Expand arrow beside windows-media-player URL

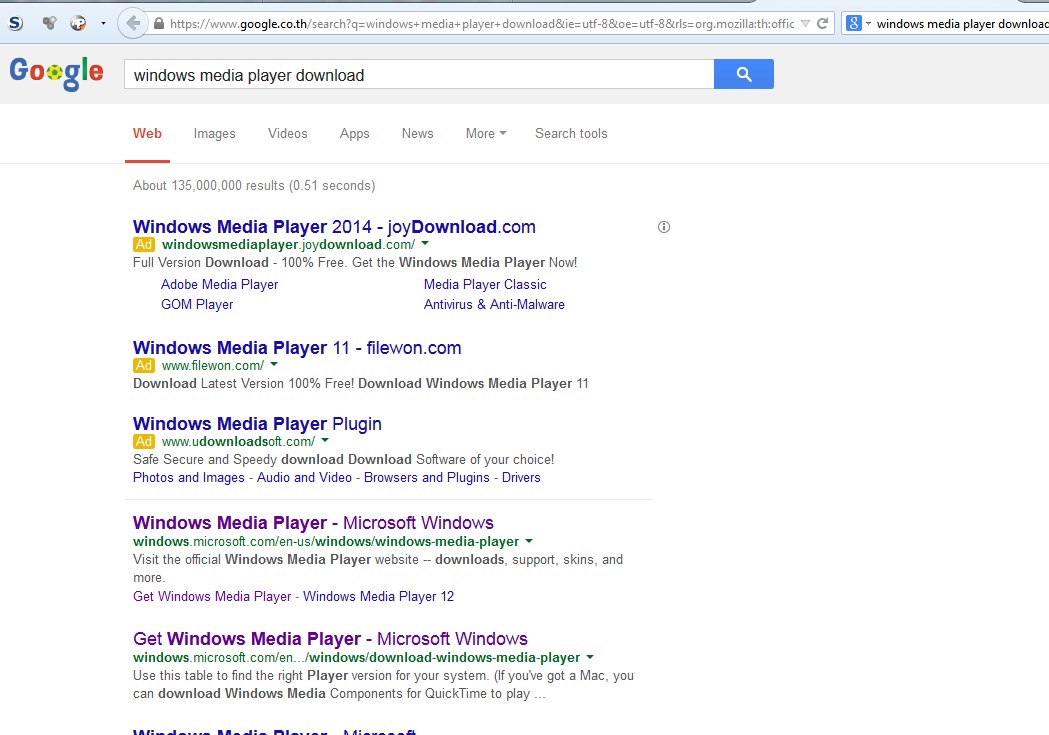coord(529,540)
